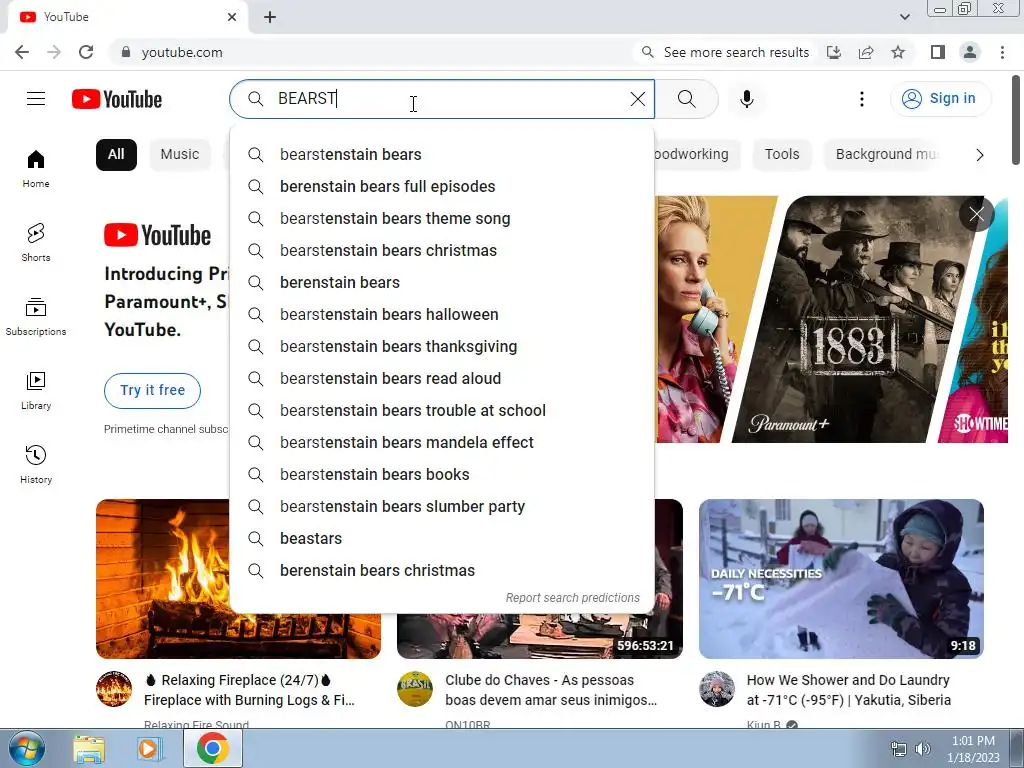Screen dimensions: 1024x768
Task: Show more chips with right arrow
Action: pos(979,155)
